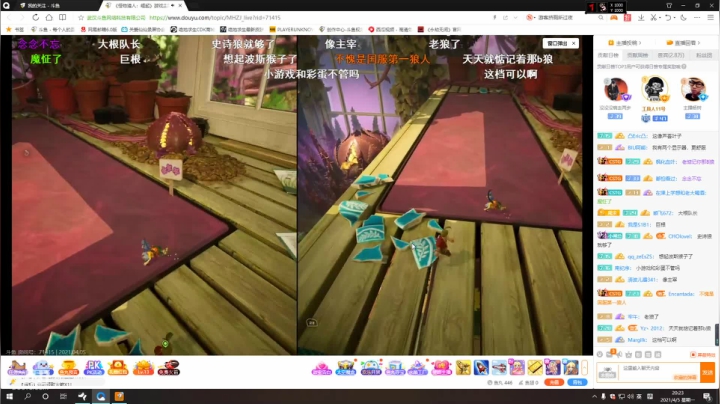Viewport: 720px width, 404px height.
Task: Expand the share dropdown chevron in address bar
Action: point(515,17)
